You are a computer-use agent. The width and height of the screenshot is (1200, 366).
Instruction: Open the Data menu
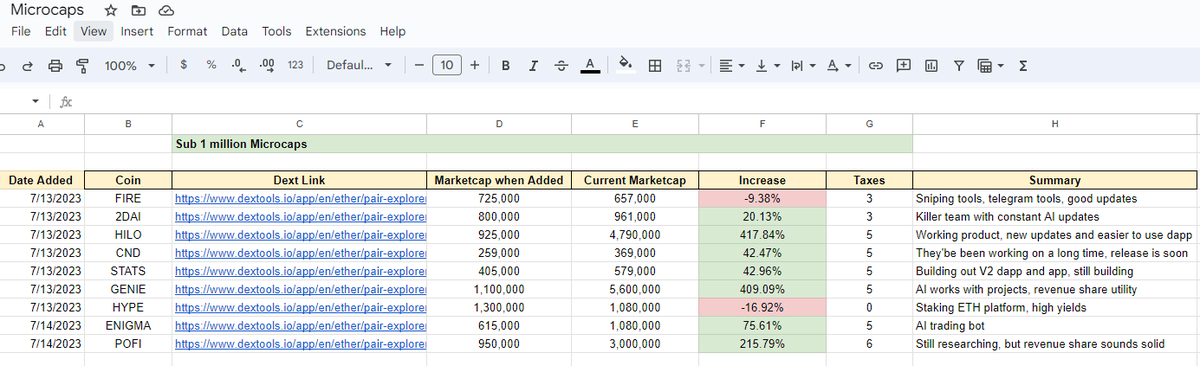tap(235, 31)
